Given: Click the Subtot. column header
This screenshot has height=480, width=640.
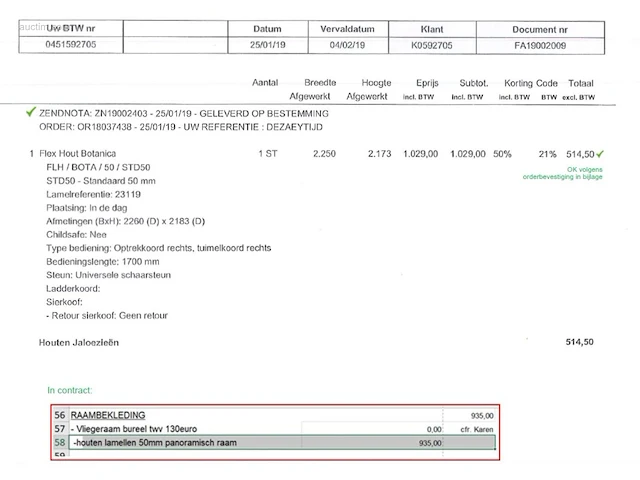Looking at the screenshot, I should pos(473,83).
